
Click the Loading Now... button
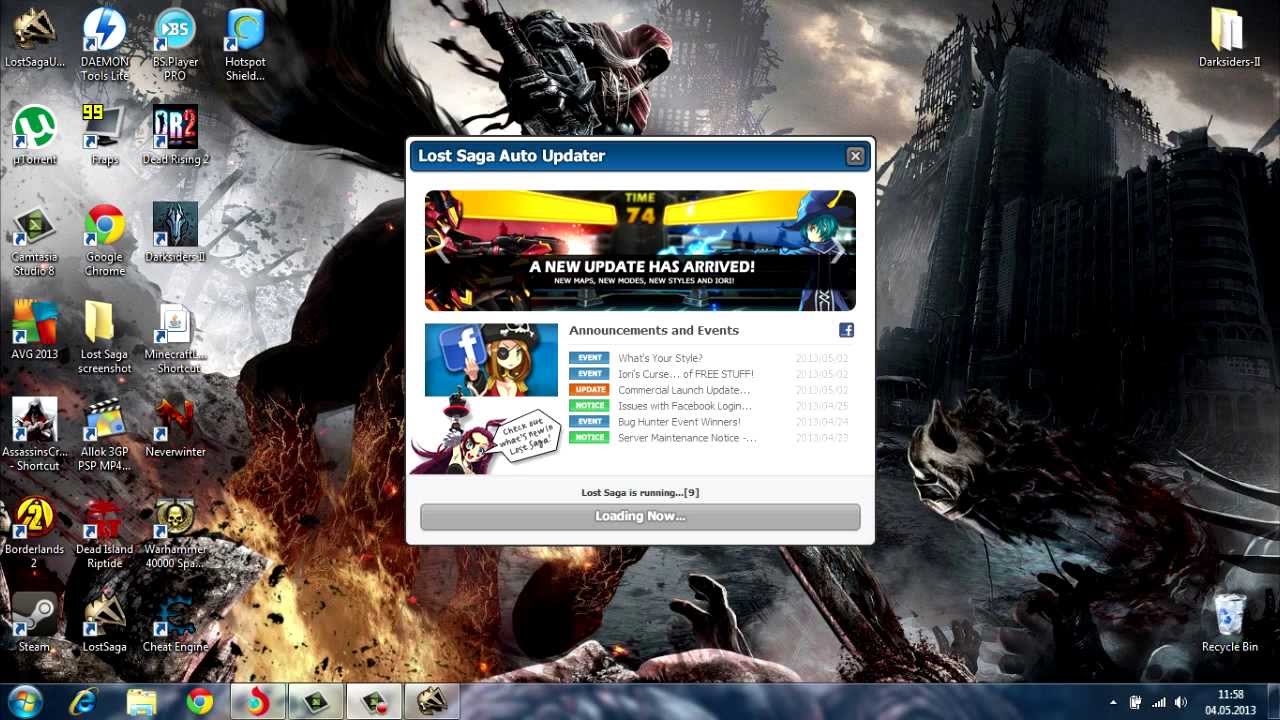pos(640,516)
